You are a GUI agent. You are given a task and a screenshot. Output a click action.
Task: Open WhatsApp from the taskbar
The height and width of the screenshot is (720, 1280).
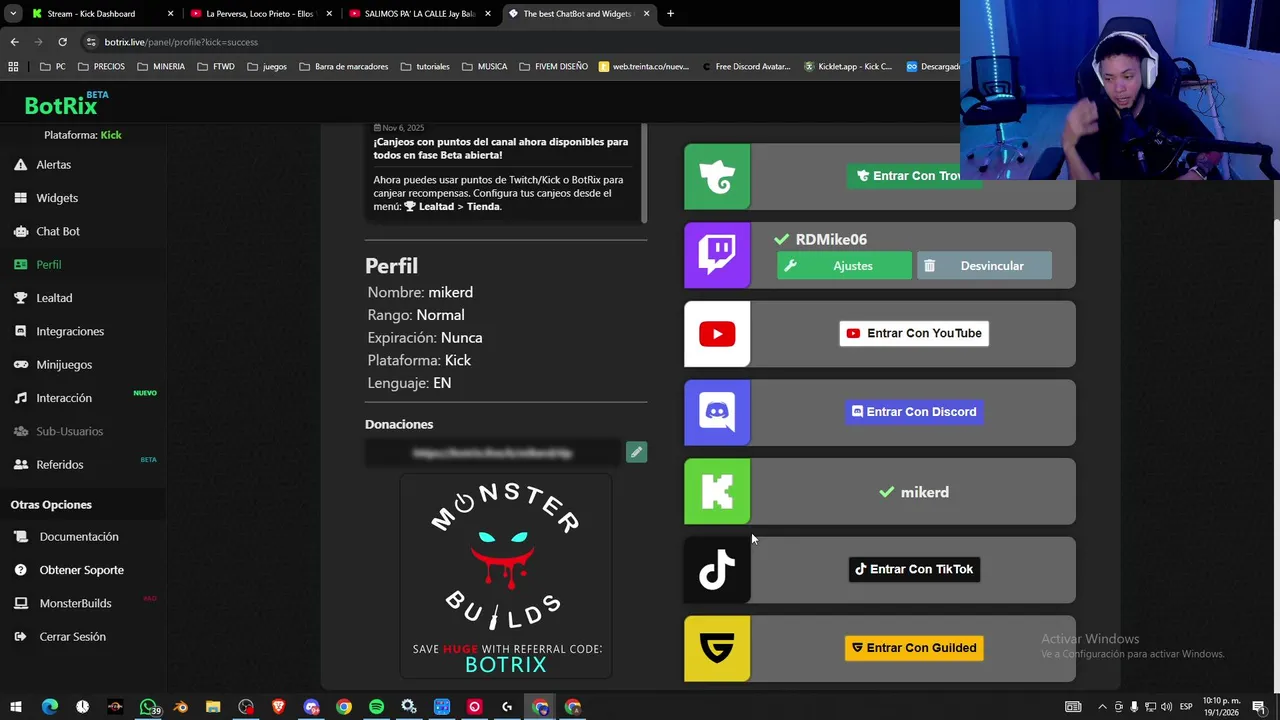coord(148,707)
